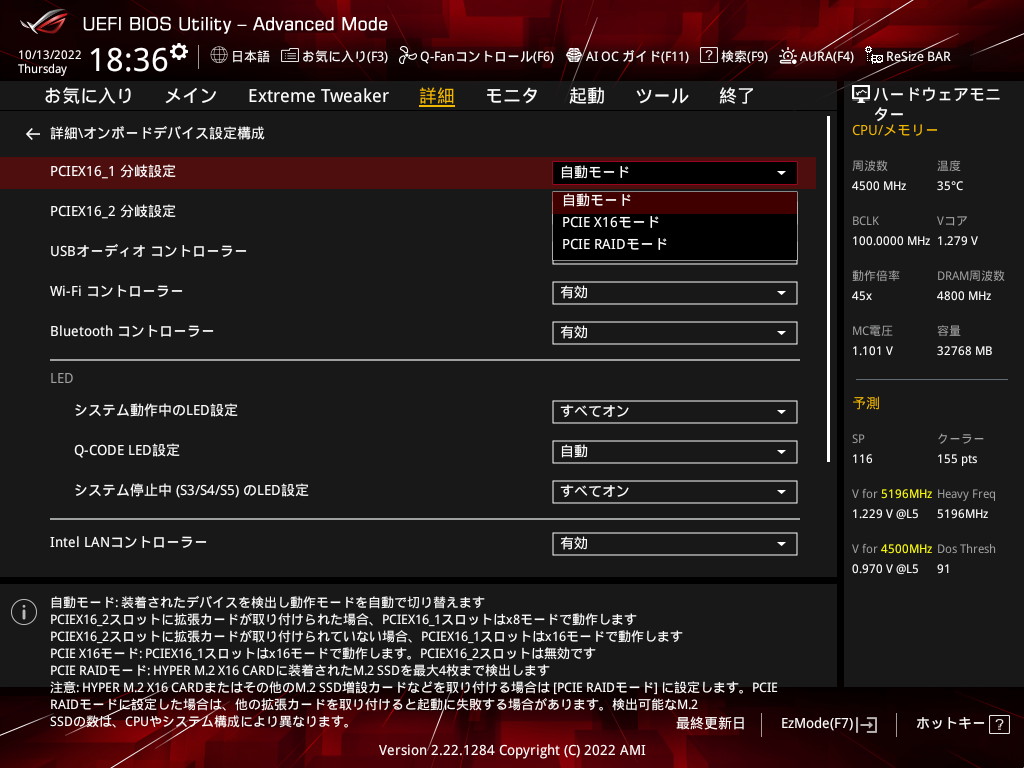Open favorites list icon お気に入り(F3)

(289, 56)
